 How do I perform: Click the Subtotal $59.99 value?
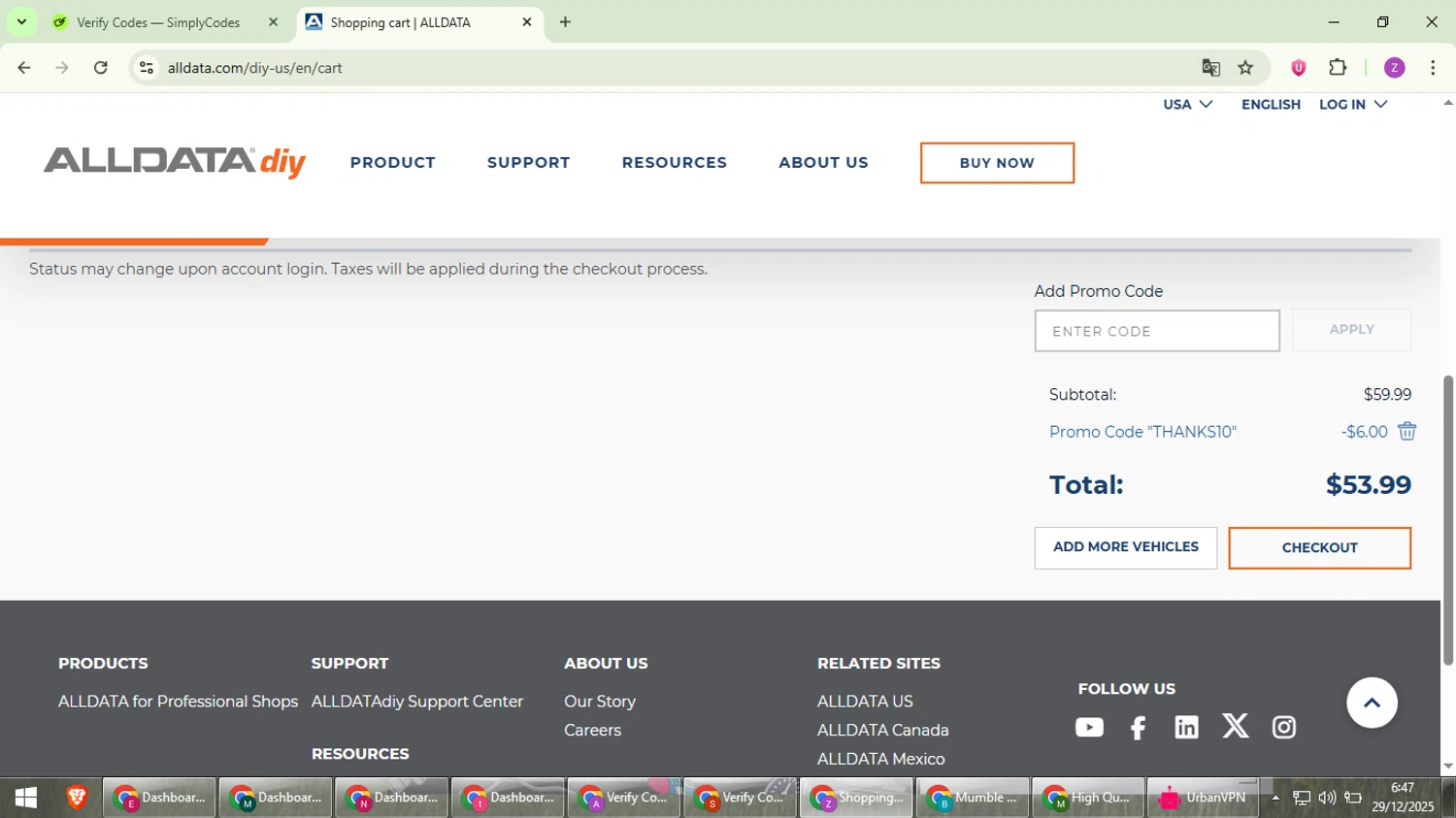click(x=1387, y=394)
